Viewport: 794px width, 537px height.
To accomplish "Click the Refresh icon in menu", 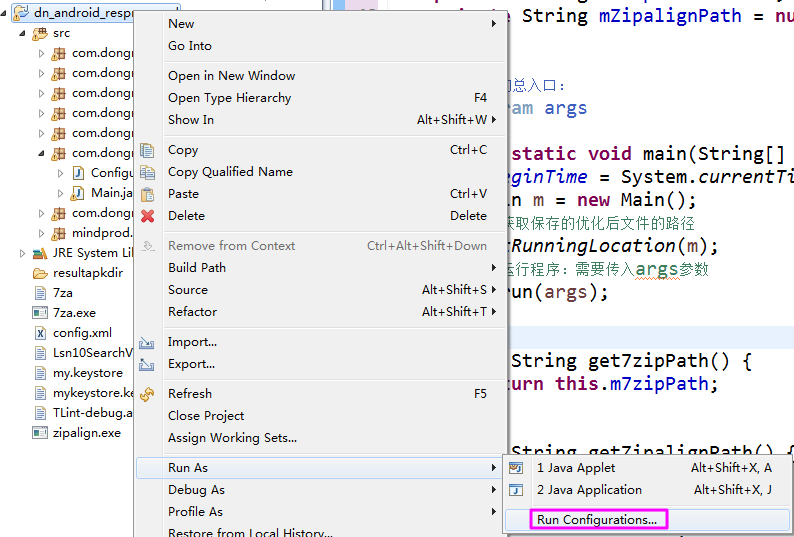I will click(x=148, y=394).
